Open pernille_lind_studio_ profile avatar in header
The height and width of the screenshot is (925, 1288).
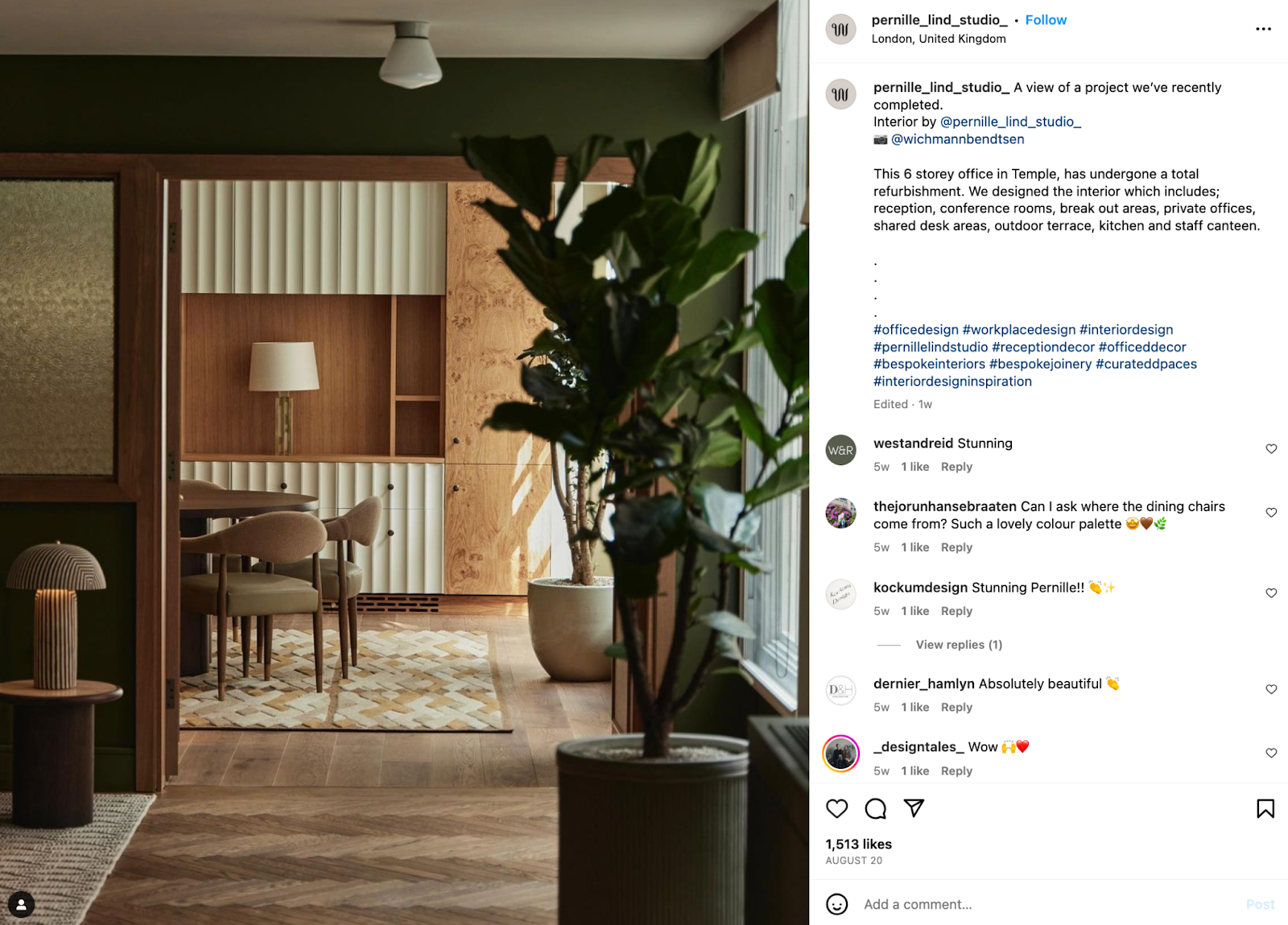pos(840,30)
